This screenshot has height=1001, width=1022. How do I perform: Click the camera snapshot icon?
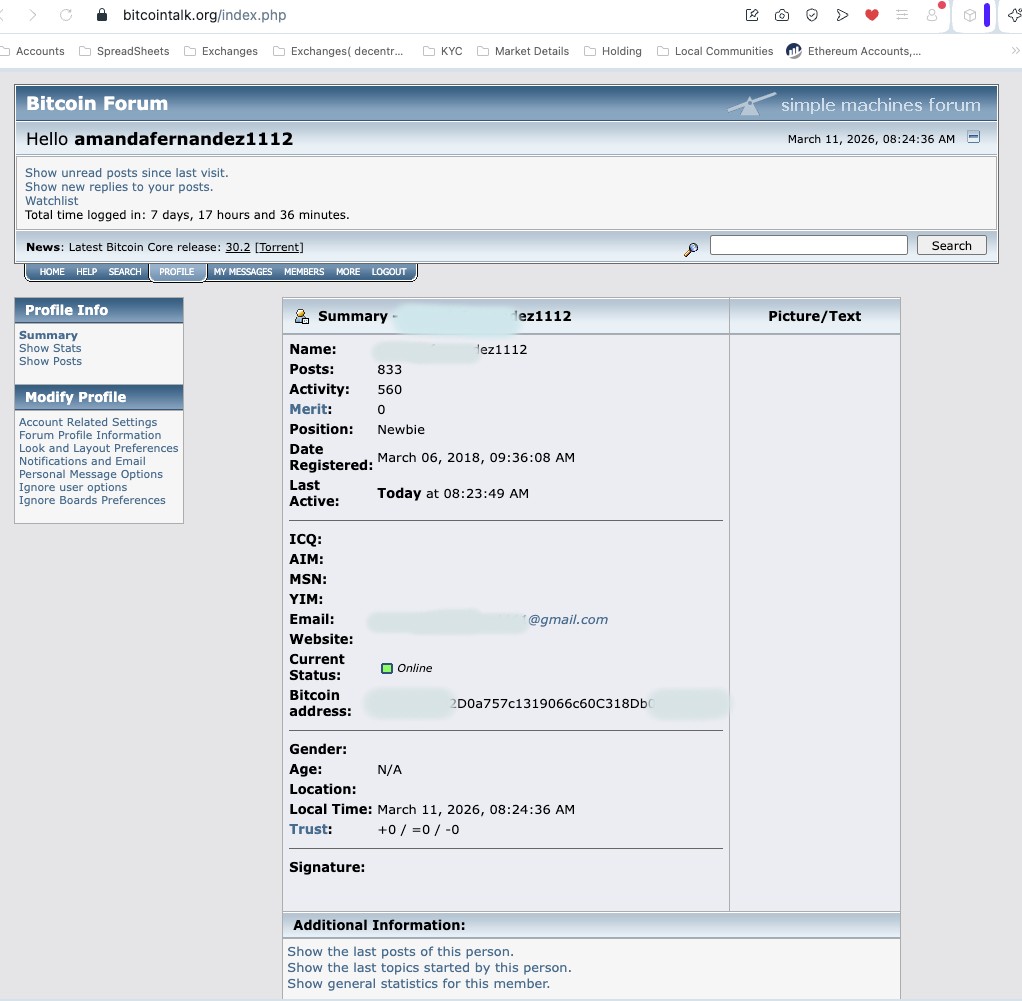781,15
